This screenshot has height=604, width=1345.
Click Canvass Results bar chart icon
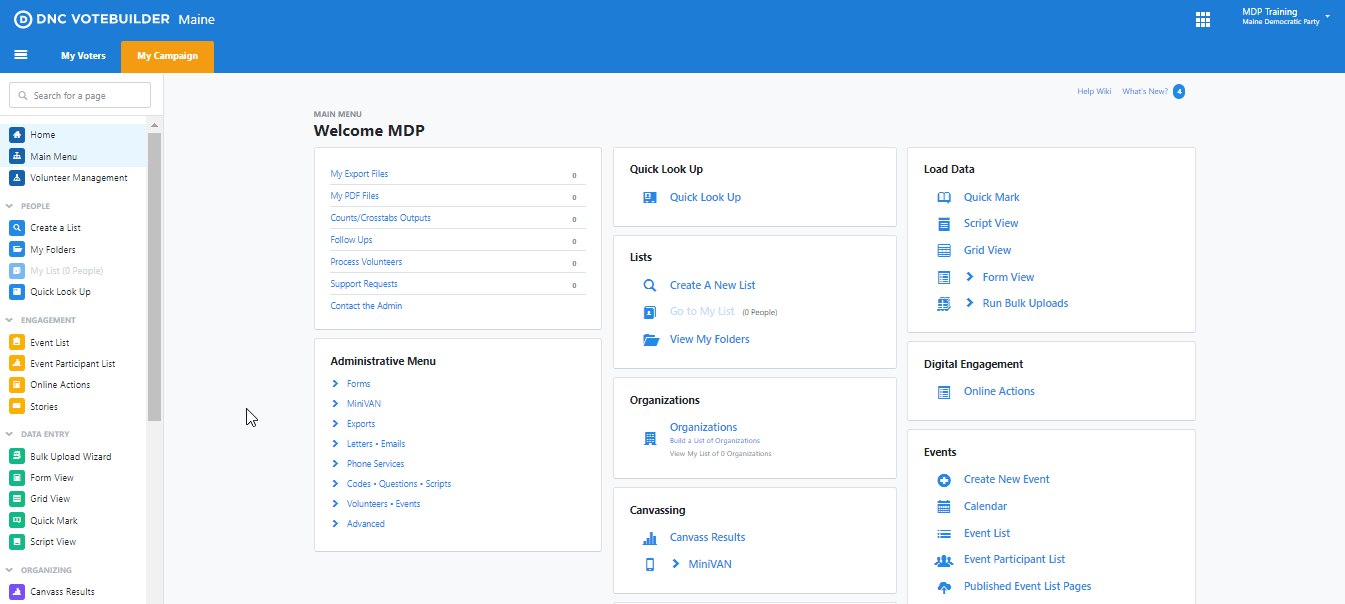650,538
